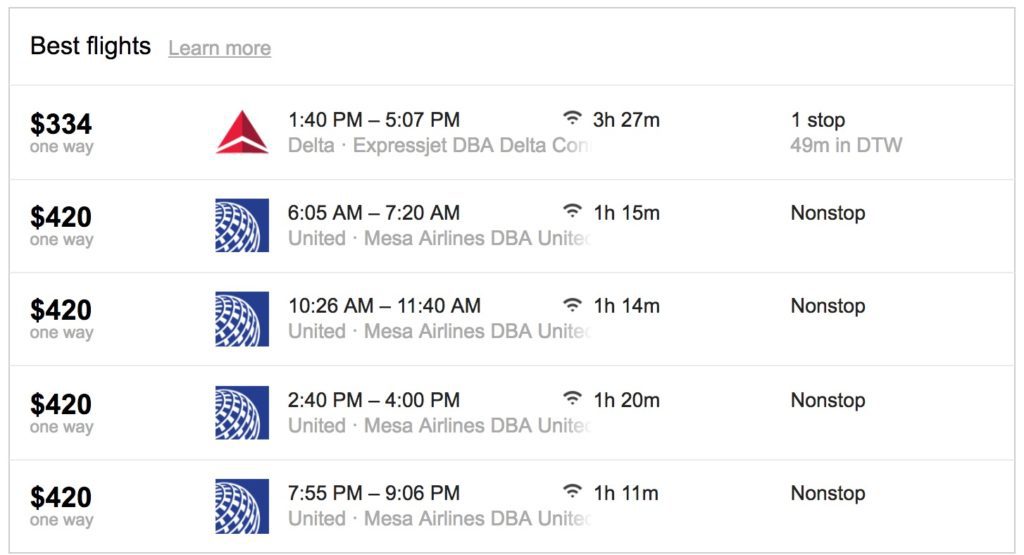Select the $334 one way fare
This screenshot has height=555, width=1024.
coord(61,124)
